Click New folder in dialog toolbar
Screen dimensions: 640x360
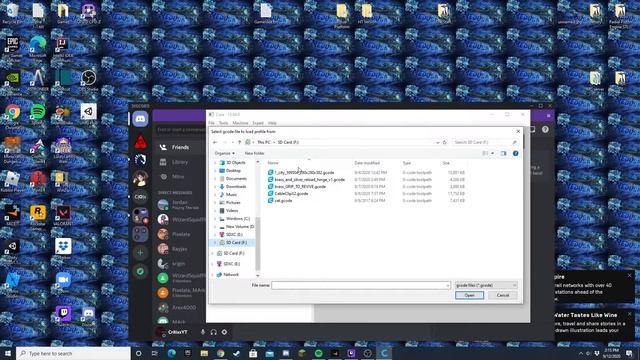coord(254,153)
